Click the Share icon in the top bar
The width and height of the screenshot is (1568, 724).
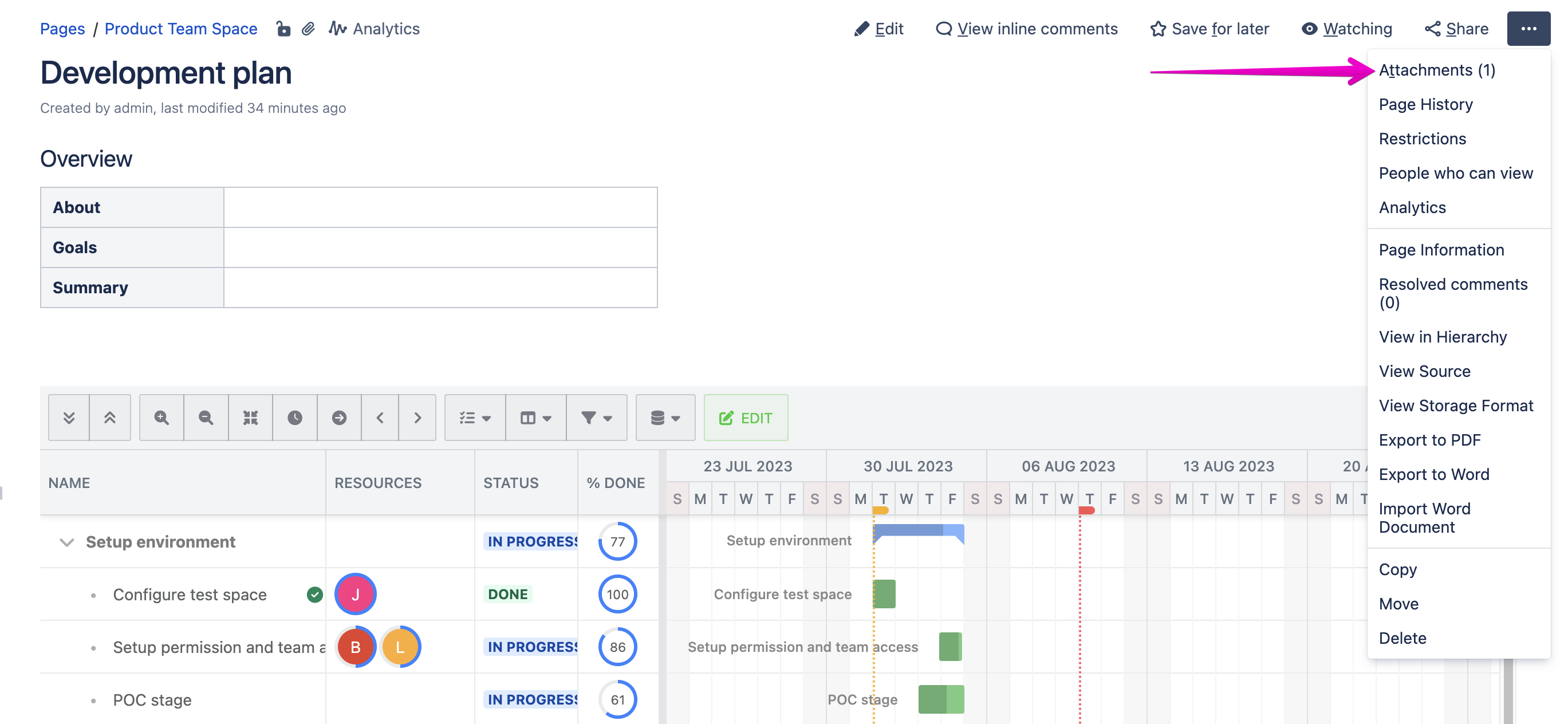coord(1432,28)
